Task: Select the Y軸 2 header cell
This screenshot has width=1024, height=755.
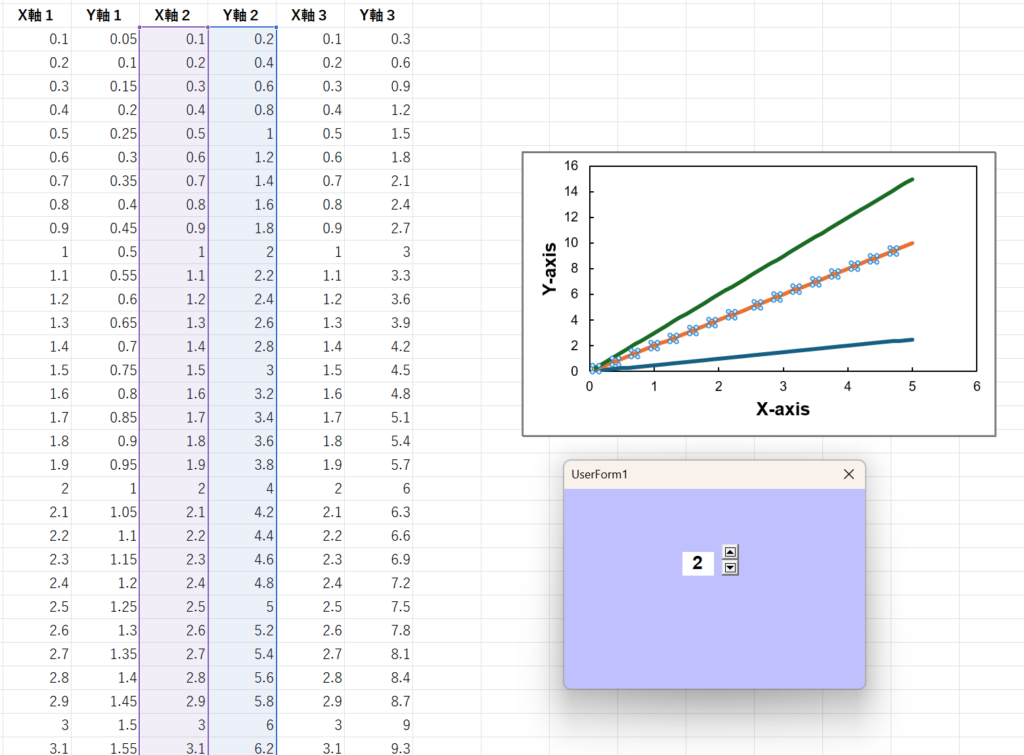Action: [x=242, y=14]
